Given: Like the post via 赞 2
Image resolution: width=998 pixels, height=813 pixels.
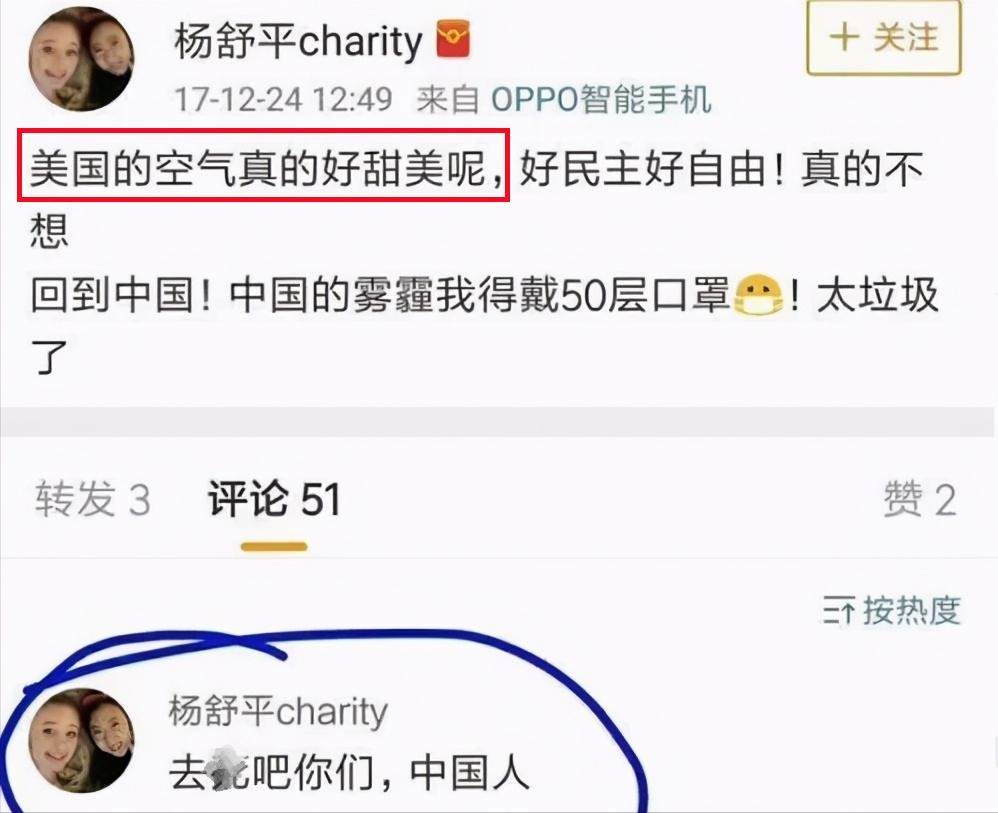Looking at the screenshot, I should [920, 498].
